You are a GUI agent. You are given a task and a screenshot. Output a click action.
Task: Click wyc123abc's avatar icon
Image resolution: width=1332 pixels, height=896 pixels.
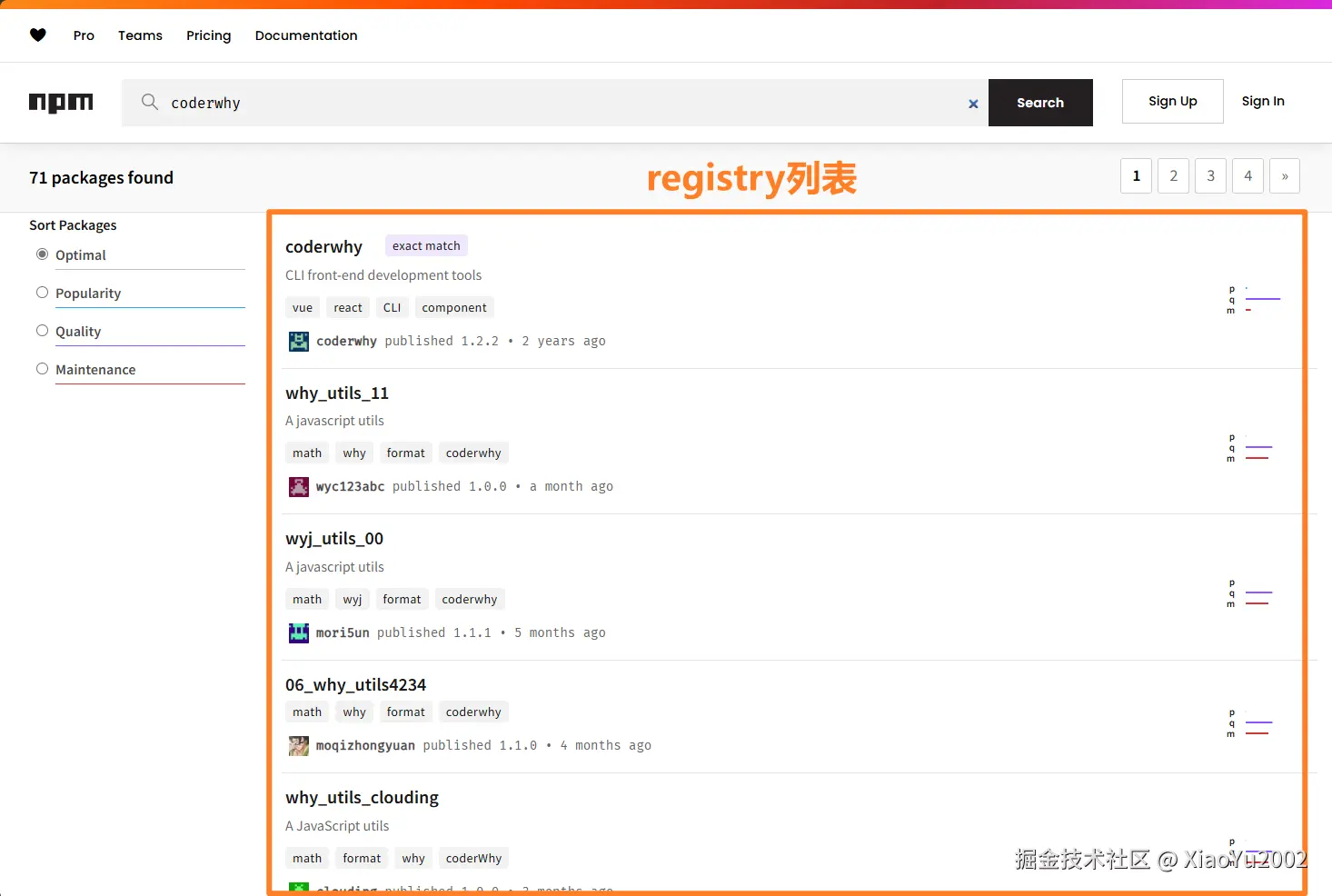(x=298, y=486)
